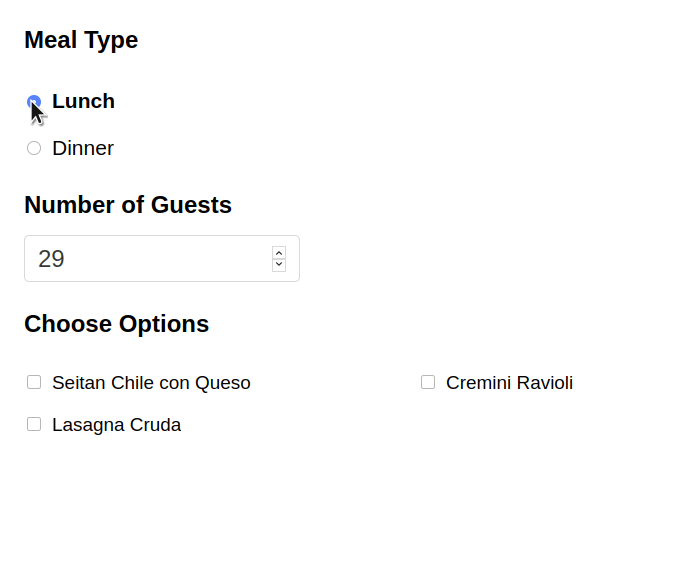This screenshot has width=689, height=581.
Task: Click the Lunch label text
Action: (83, 101)
